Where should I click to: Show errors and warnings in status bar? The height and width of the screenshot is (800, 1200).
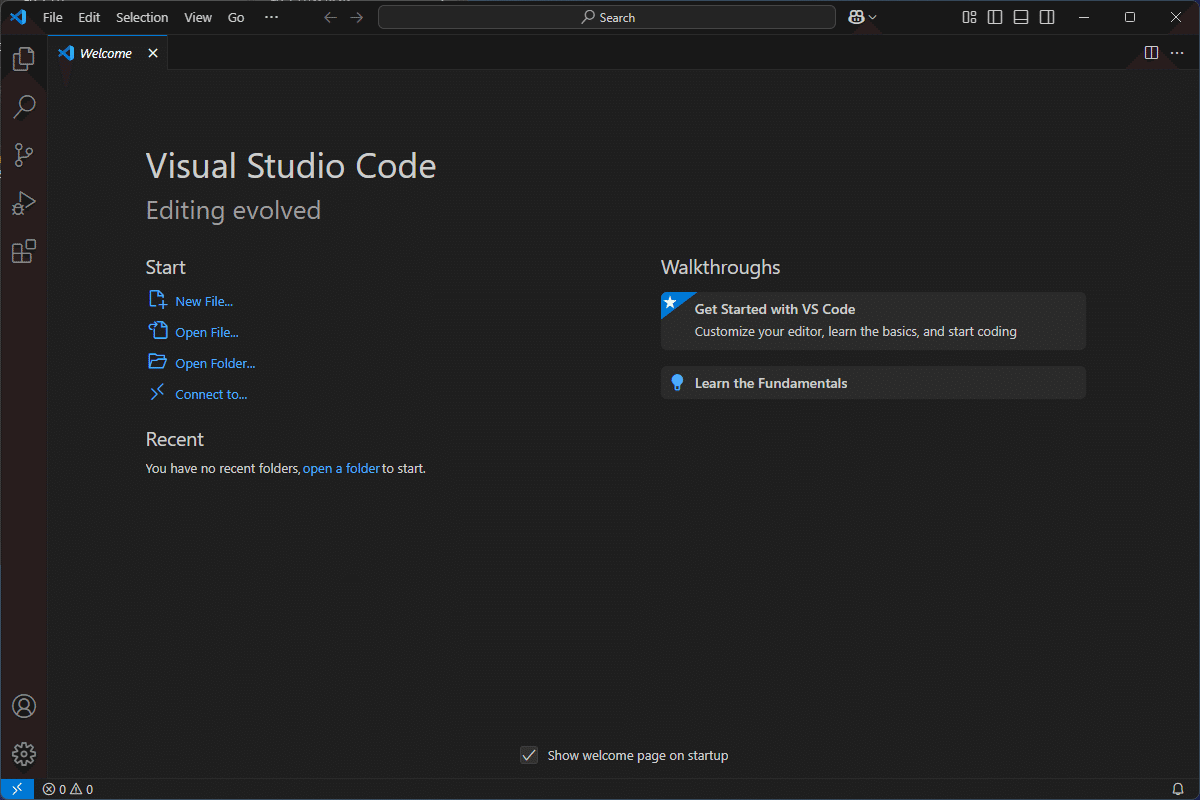point(67,789)
